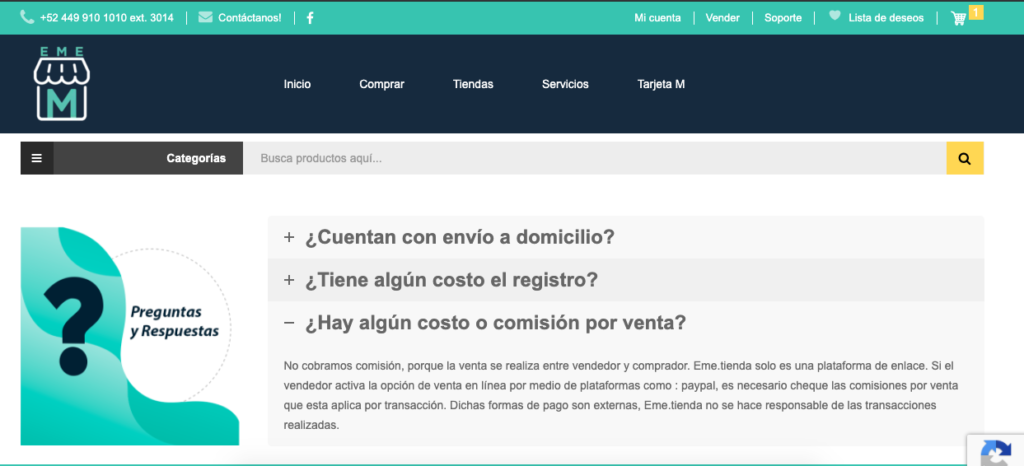Click the heart wishlist icon
The height and width of the screenshot is (466, 1024).
(835, 17)
